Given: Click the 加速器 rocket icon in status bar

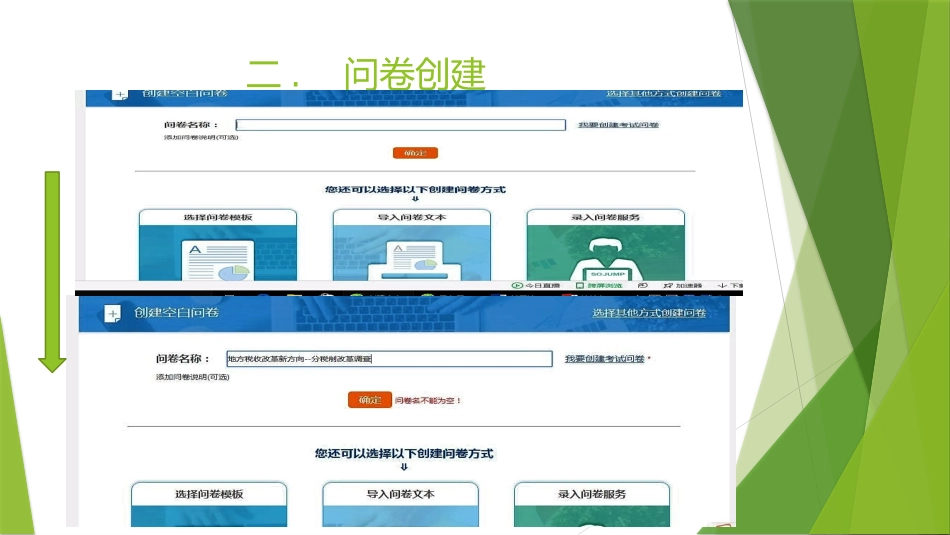Looking at the screenshot, I should click(668, 285).
